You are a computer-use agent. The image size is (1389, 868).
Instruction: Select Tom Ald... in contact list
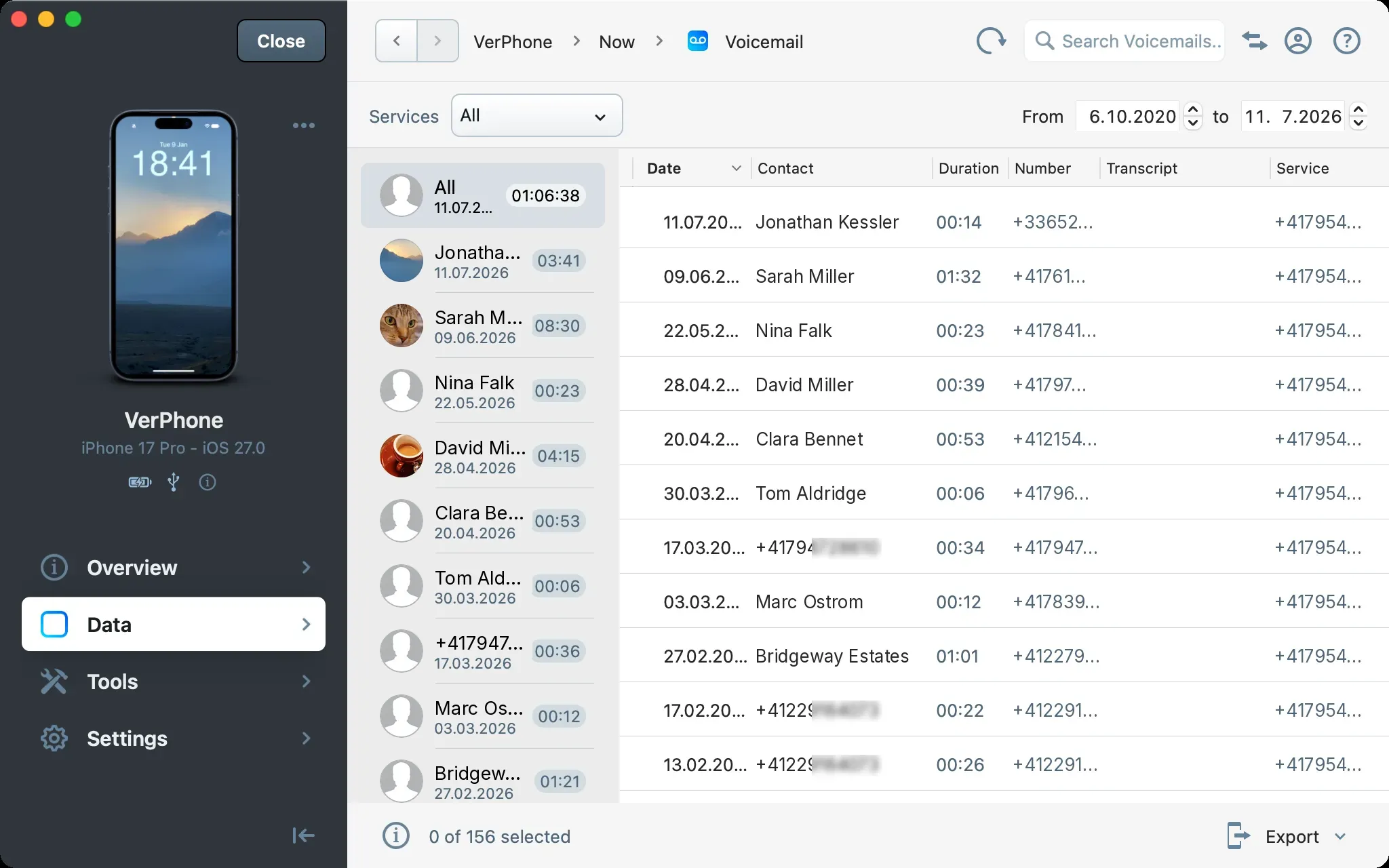[483, 586]
